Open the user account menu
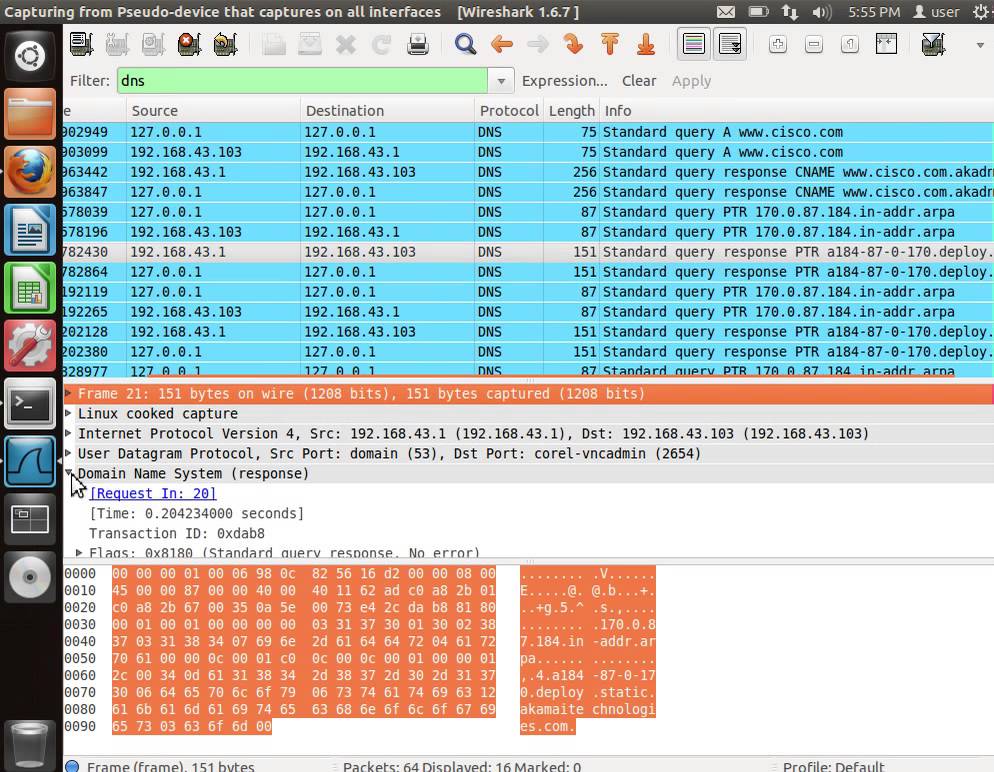The width and height of the screenshot is (994, 772). [x=936, y=12]
